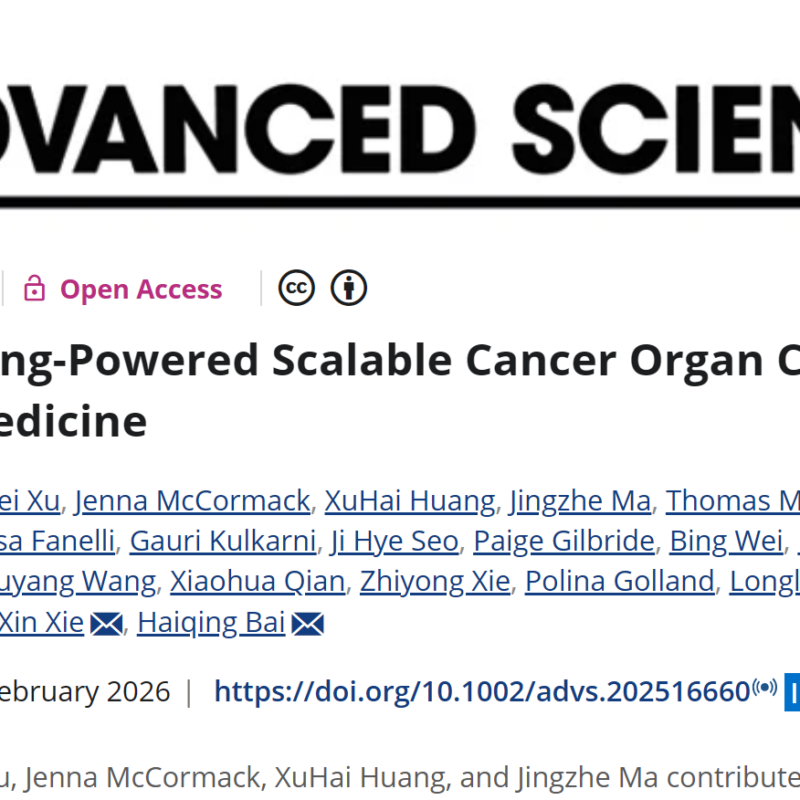Screen dimensions: 800x800
Task: View author Xiaohua Qian
Action: click(258, 581)
